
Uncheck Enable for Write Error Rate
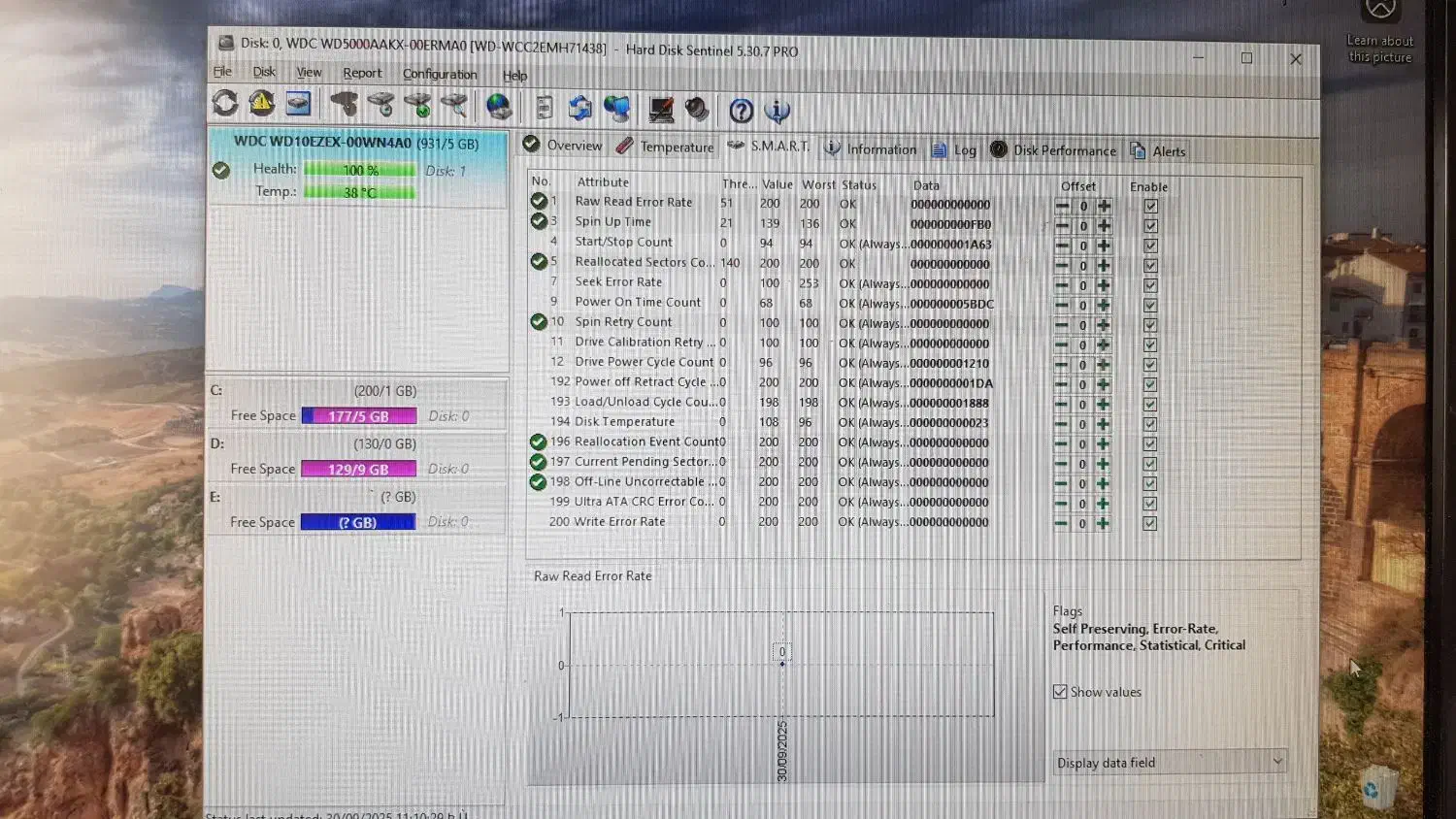tap(1150, 523)
